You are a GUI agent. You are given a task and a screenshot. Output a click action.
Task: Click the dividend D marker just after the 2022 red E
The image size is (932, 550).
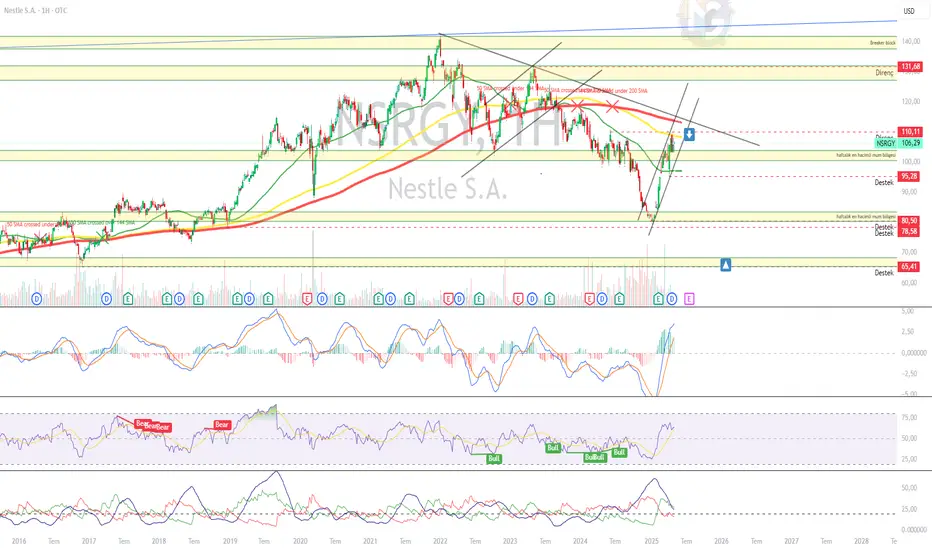click(x=459, y=298)
